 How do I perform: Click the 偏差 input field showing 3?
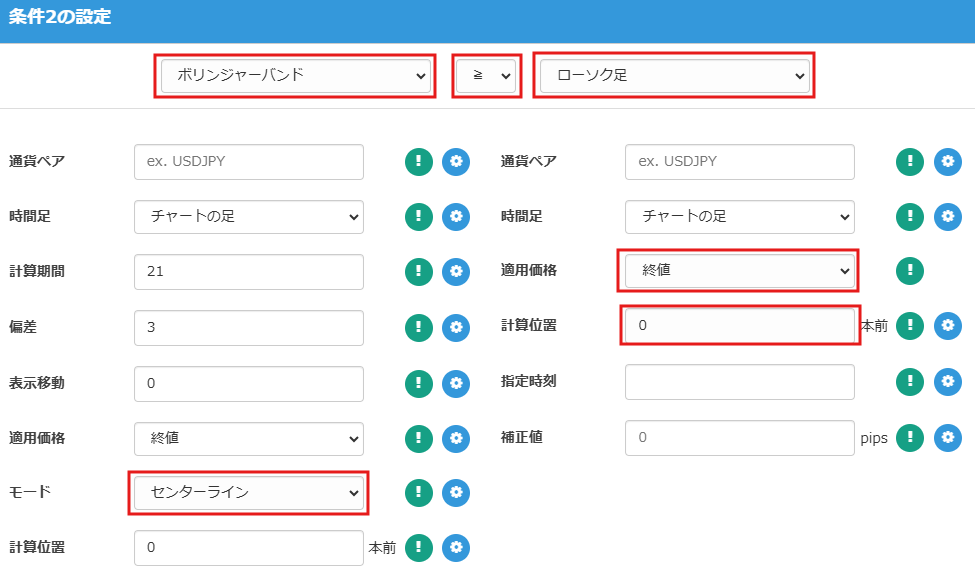tap(249, 327)
